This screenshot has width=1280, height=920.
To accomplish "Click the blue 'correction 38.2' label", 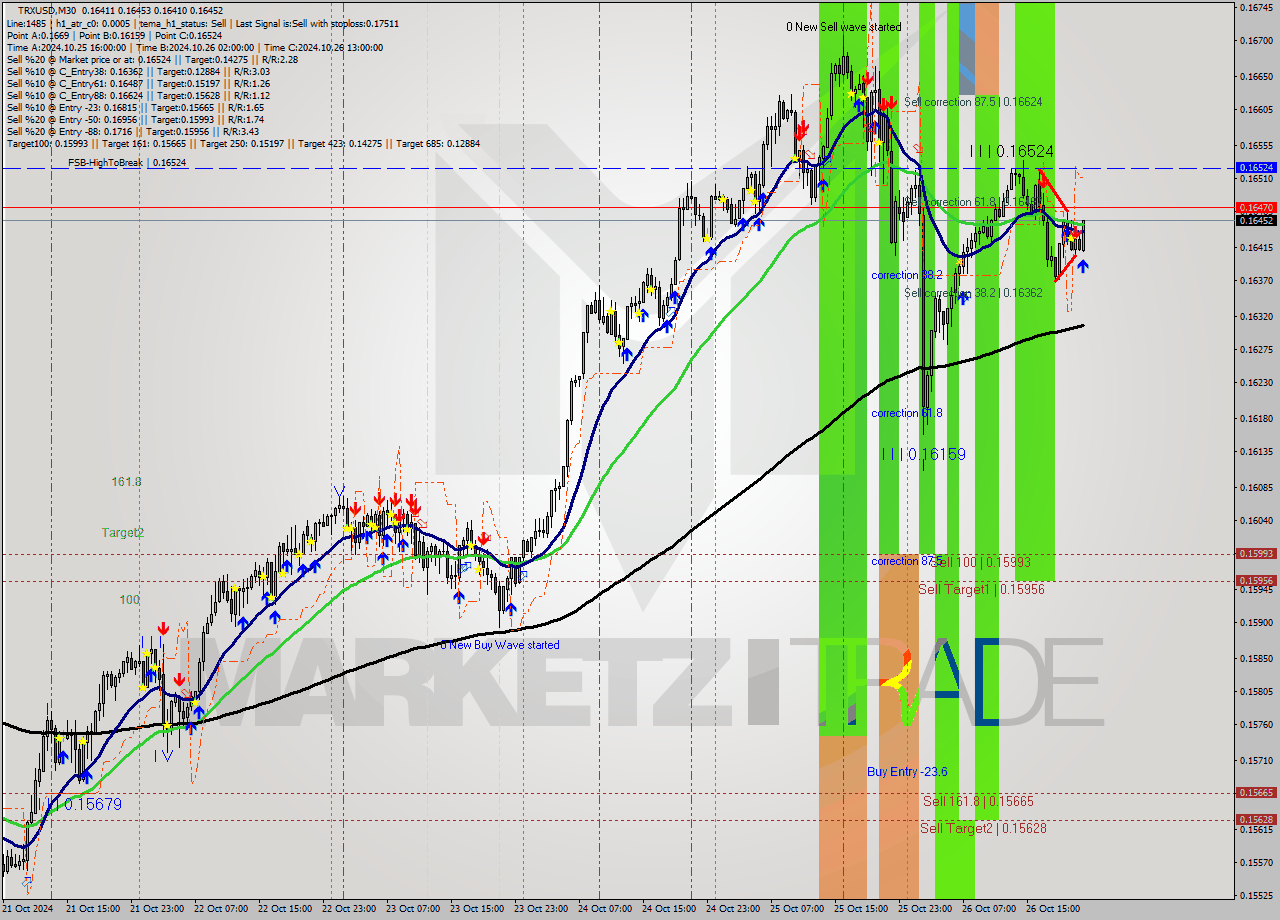I will 907,275.
